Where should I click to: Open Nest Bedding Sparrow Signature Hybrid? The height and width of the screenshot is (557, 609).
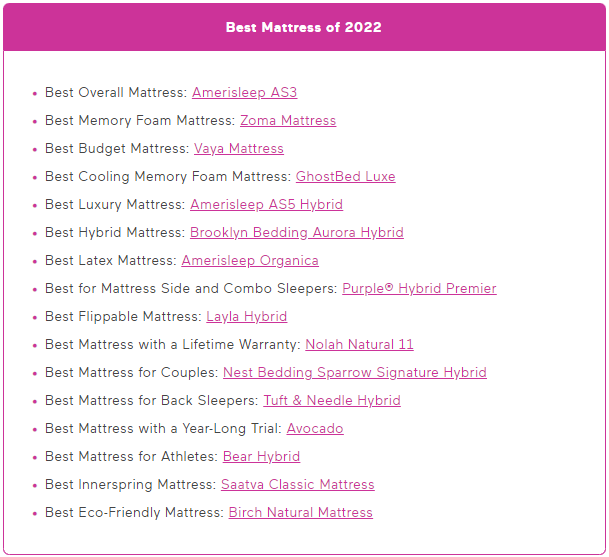click(355, 372)
